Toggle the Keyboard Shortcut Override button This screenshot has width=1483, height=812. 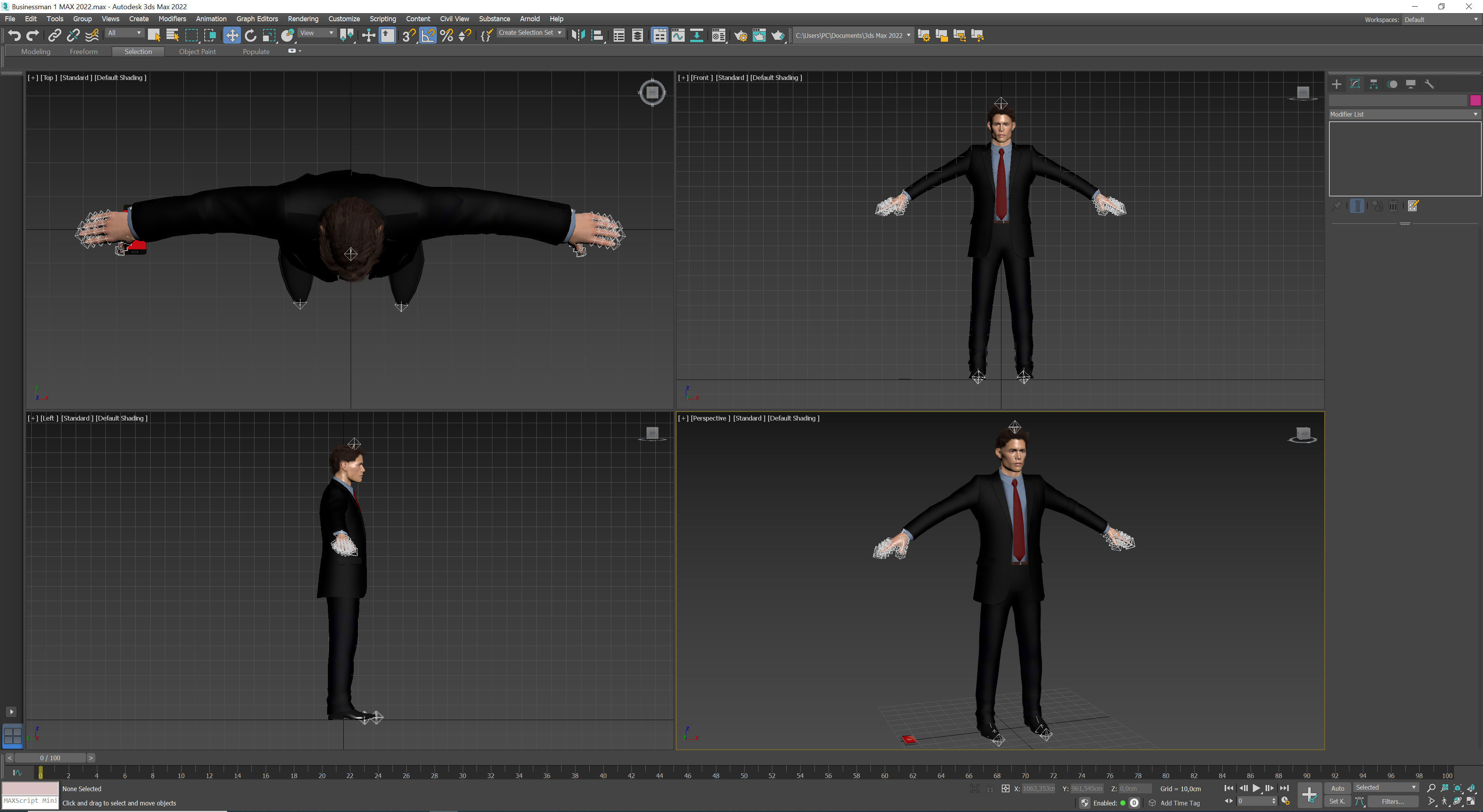tap(387, 36)
